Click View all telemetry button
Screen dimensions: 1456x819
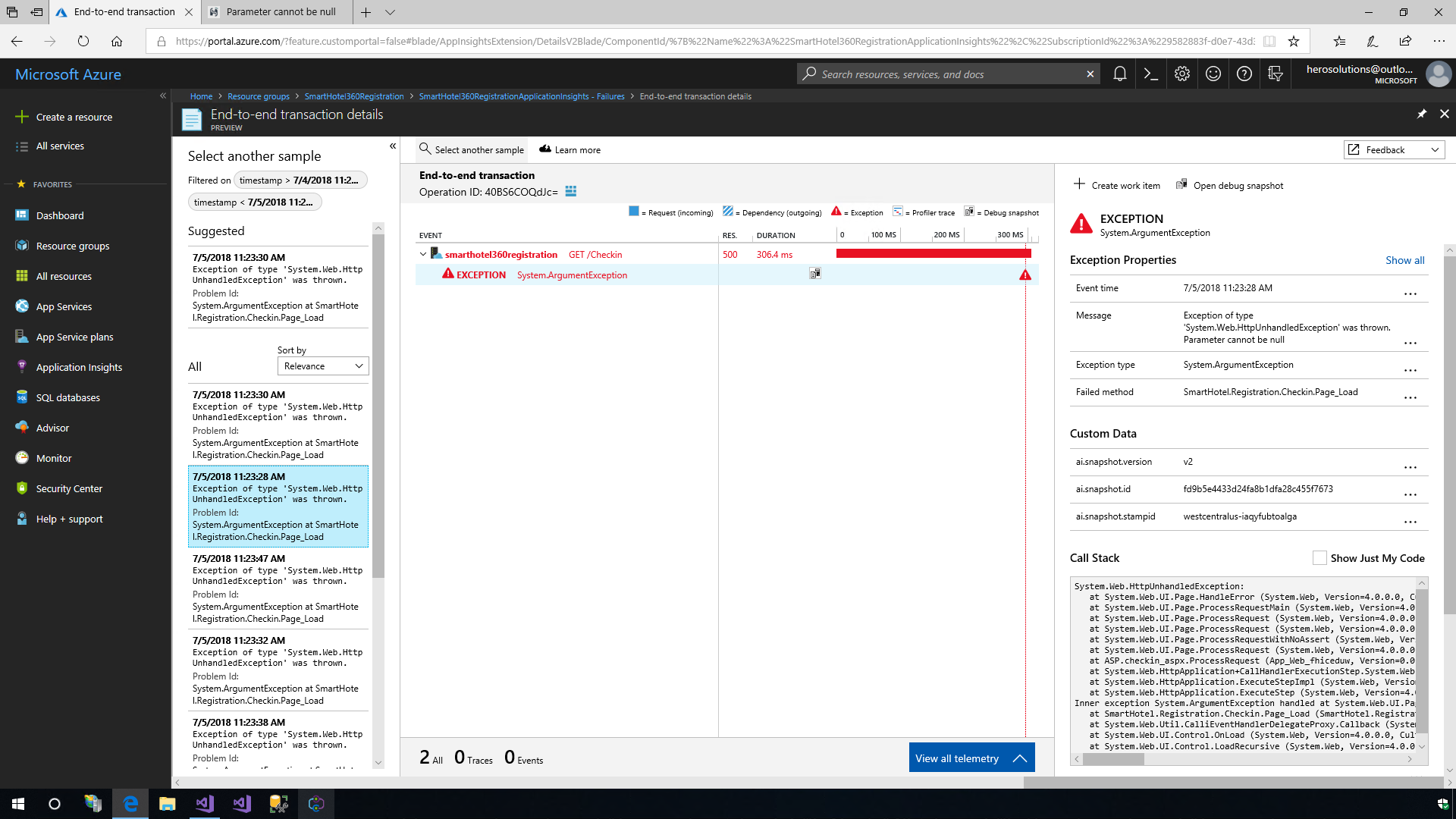click(x=971, y=758)
